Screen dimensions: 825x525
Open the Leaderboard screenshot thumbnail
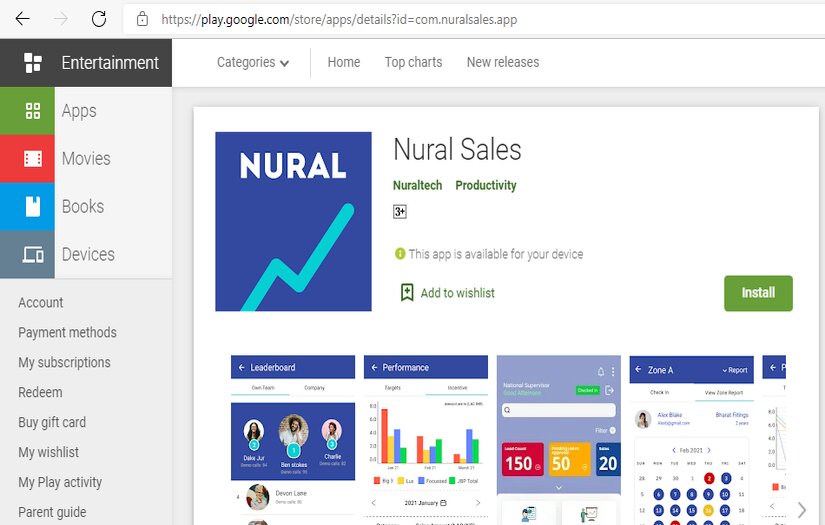[x=293, y=440]
